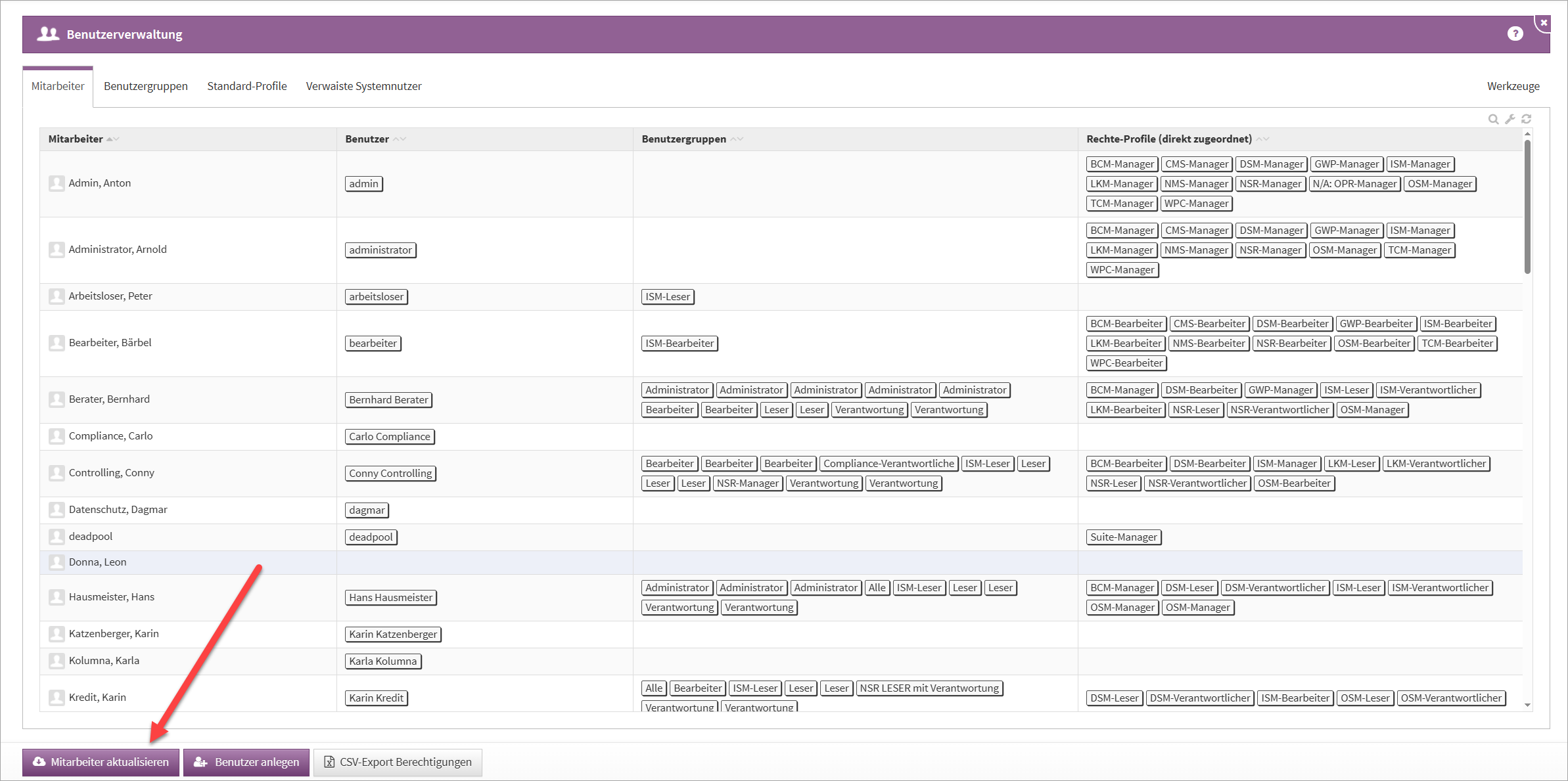Image resolution: width=1568 pixels, height=781 pixels.
Task: Refresh the table with the reload icon
Action: coord(1526,119)
